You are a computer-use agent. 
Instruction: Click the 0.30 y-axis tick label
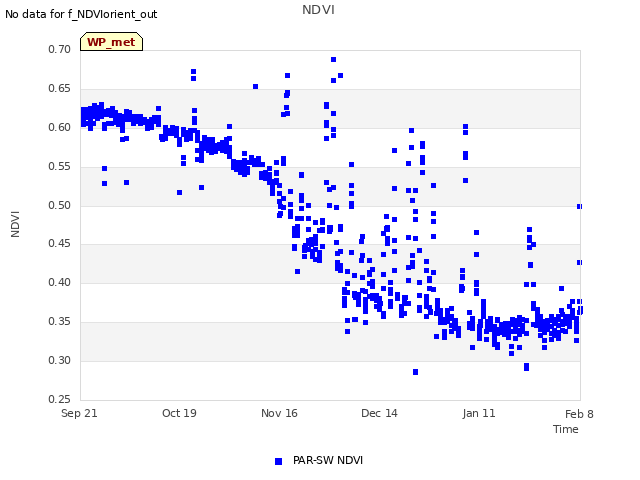click(60, 360)
